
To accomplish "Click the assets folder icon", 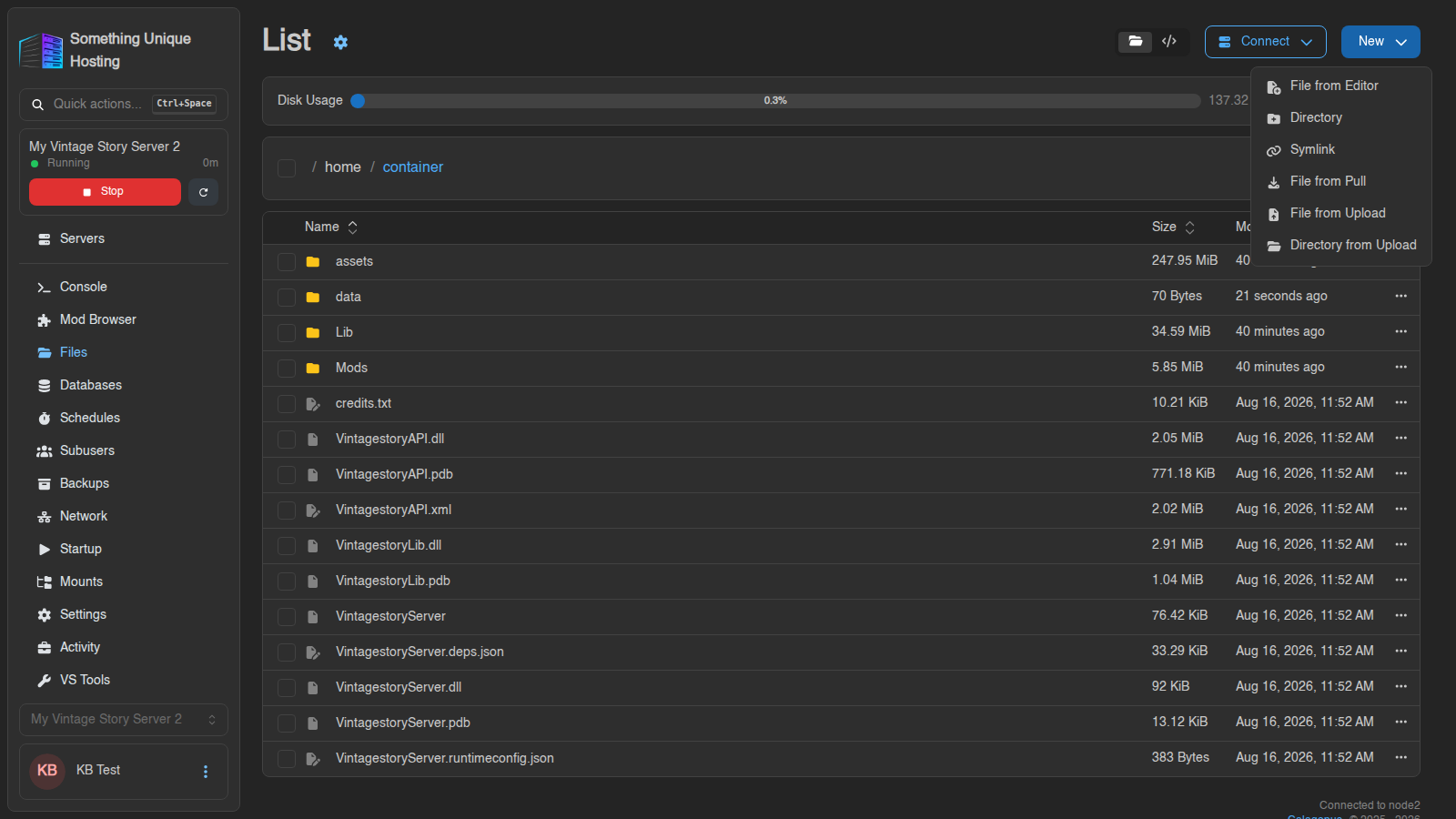I will pos(313,262).
